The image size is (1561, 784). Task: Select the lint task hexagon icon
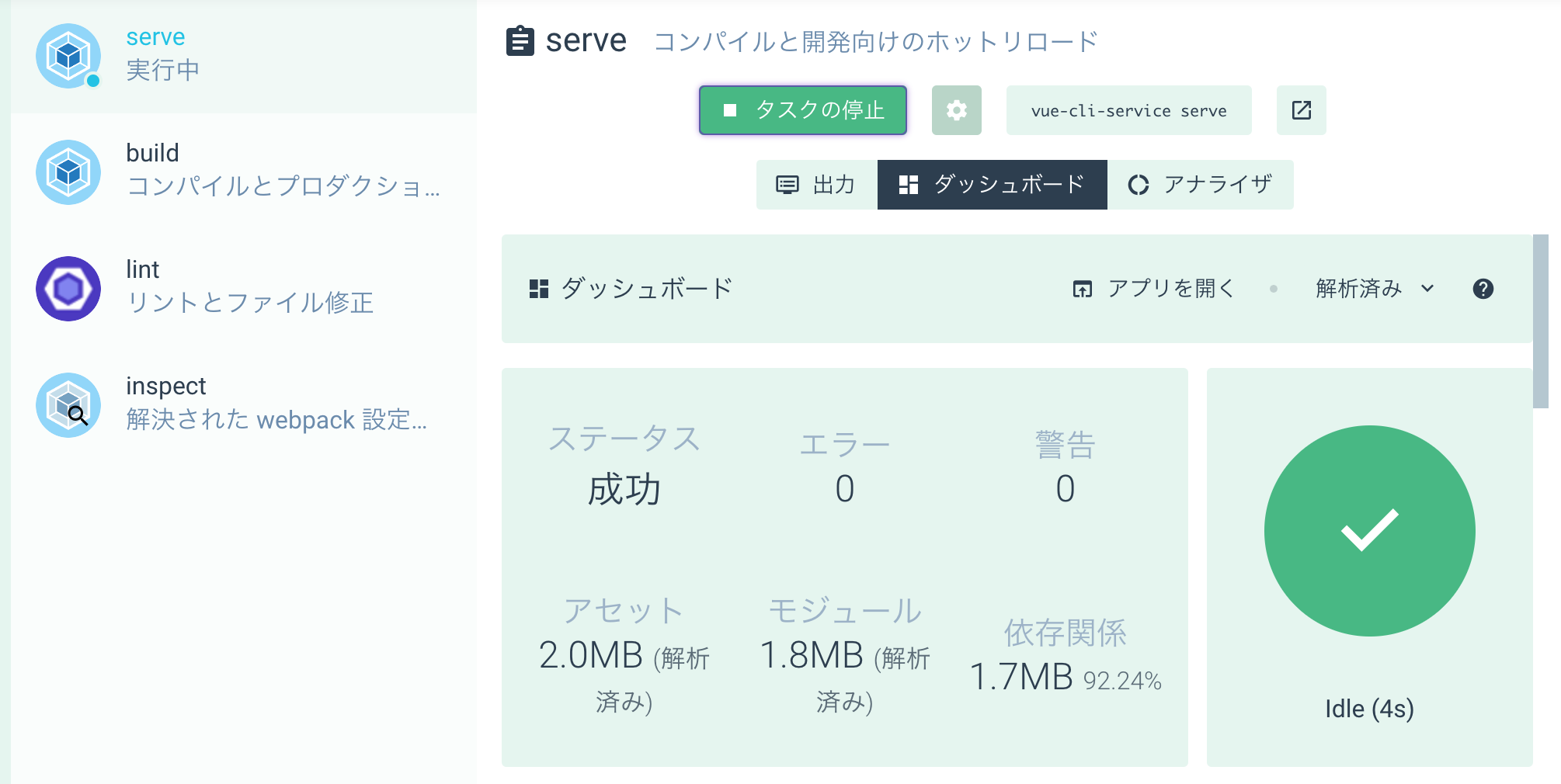[68, 289]
